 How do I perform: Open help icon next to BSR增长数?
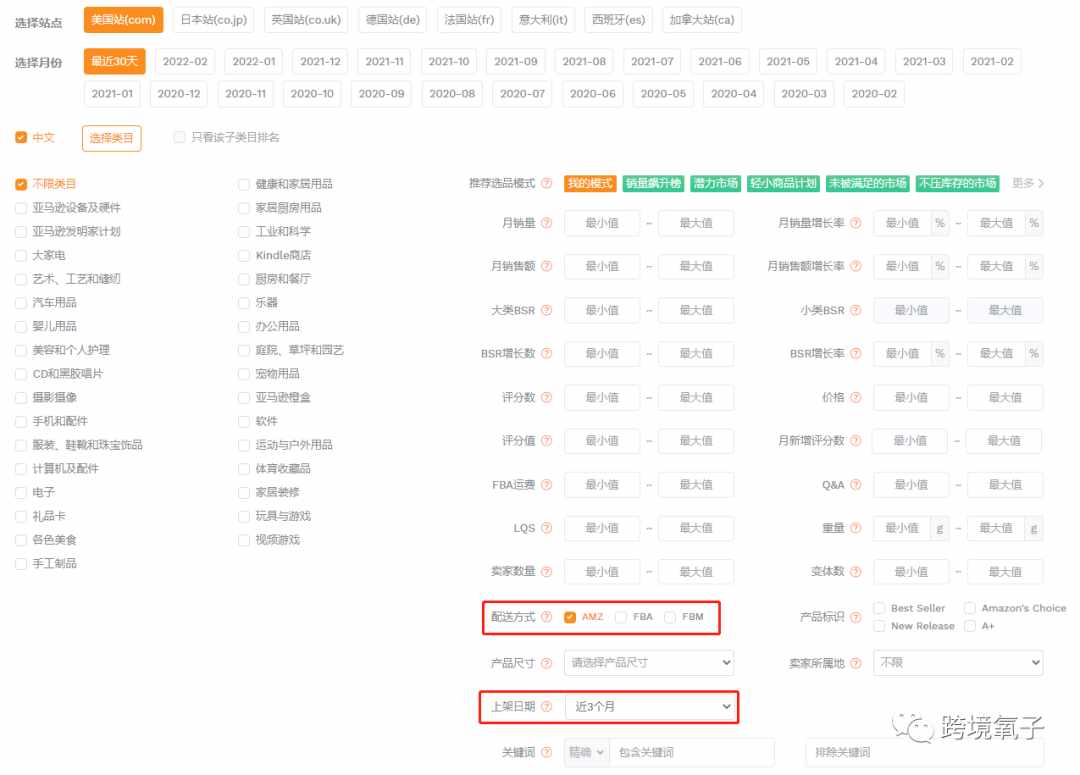click(x=546, y=353)
